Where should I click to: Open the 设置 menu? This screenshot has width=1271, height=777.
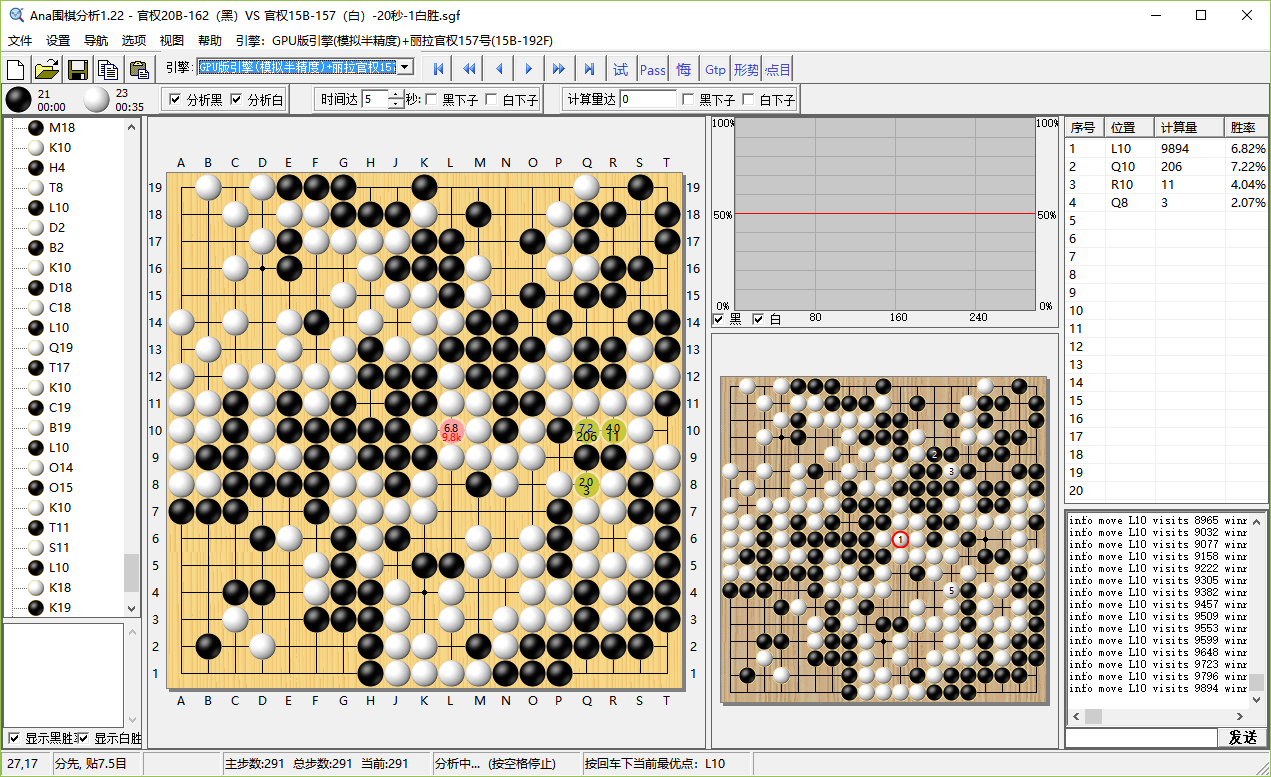tap(58, 41)
